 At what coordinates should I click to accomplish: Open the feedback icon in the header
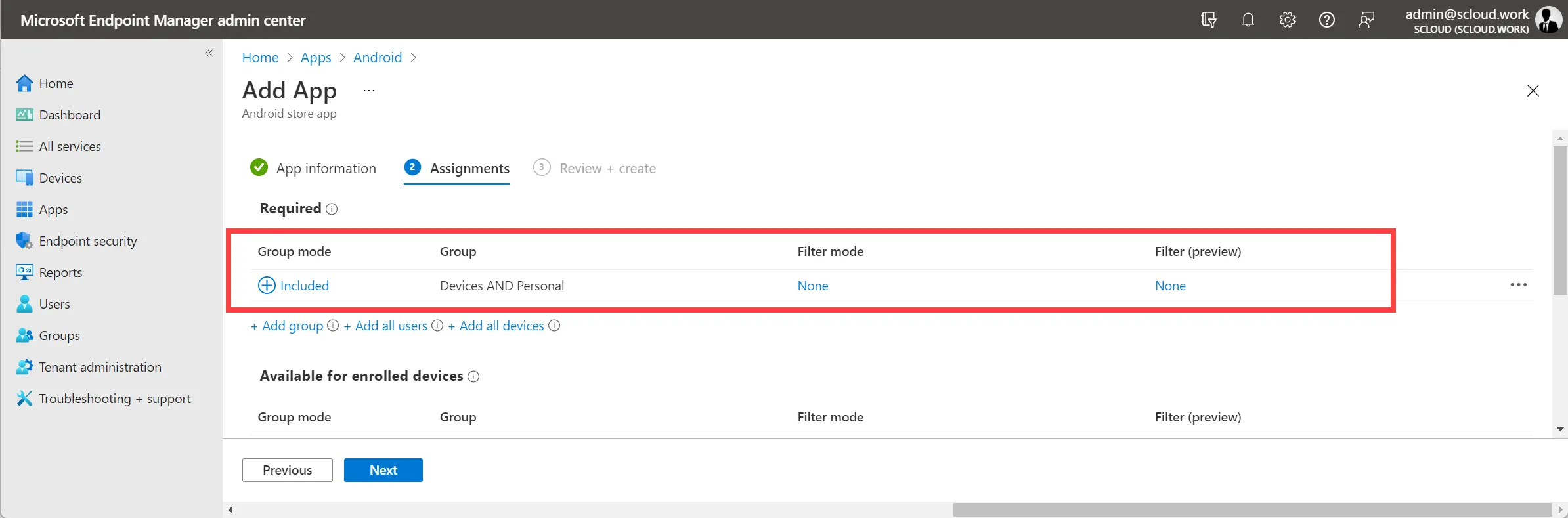click(x=1366, y=20)
